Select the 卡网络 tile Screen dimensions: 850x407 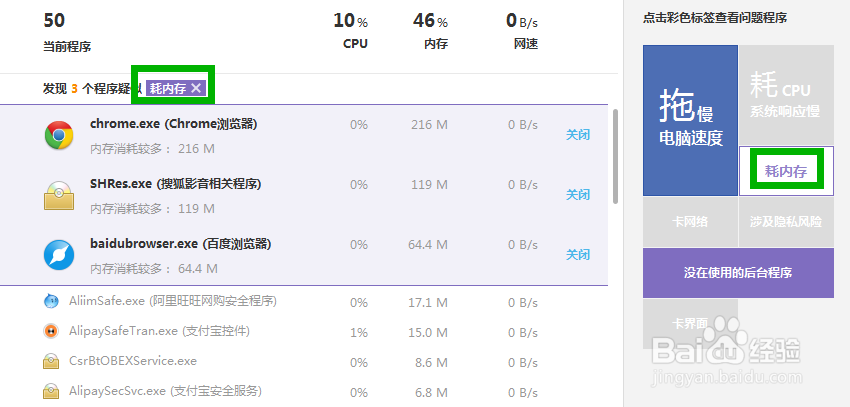pos(690,222)
